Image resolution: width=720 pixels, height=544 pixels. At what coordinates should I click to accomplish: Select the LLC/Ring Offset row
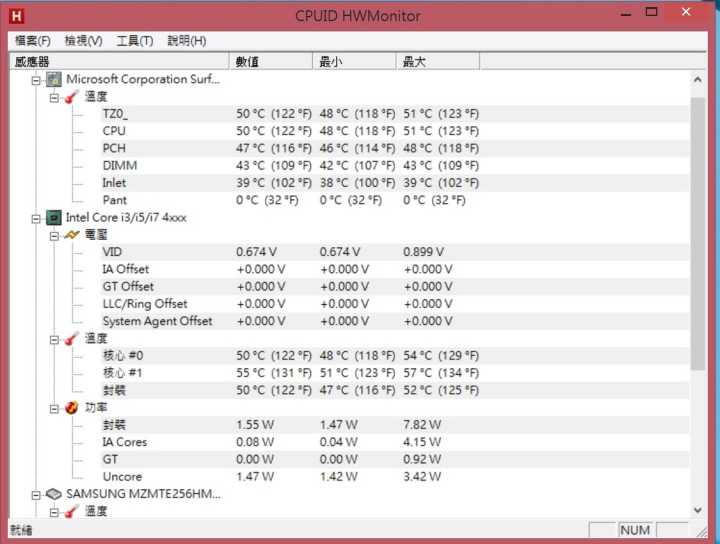[395, 304]
